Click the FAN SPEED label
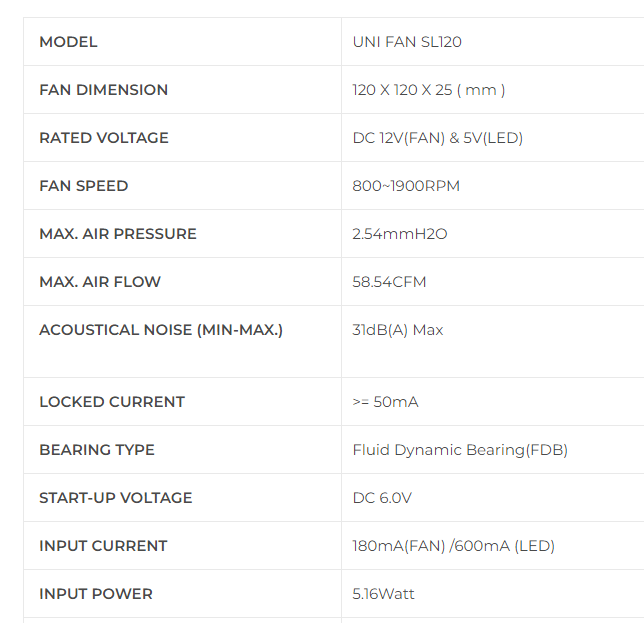The height and width of the screenshot is (623, 644). (83, 186)
